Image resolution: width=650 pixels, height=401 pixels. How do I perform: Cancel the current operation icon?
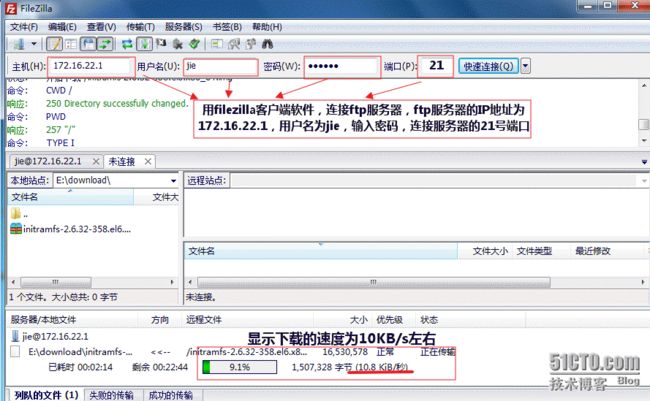pyautogui.click(x=161, y=44)
